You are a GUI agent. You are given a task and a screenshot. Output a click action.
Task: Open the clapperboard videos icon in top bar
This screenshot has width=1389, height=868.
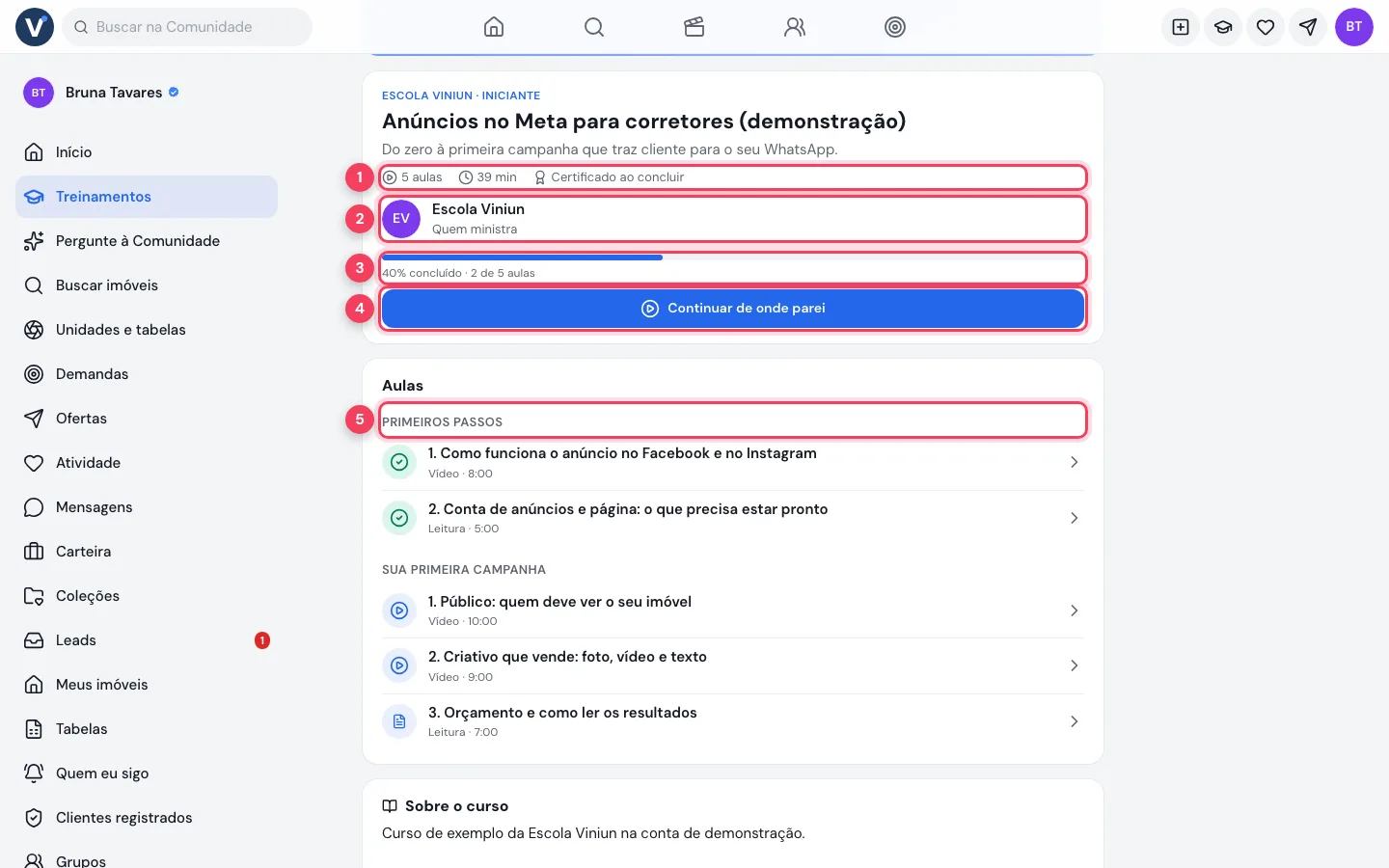pyautogui.click(x=694, y=27)
